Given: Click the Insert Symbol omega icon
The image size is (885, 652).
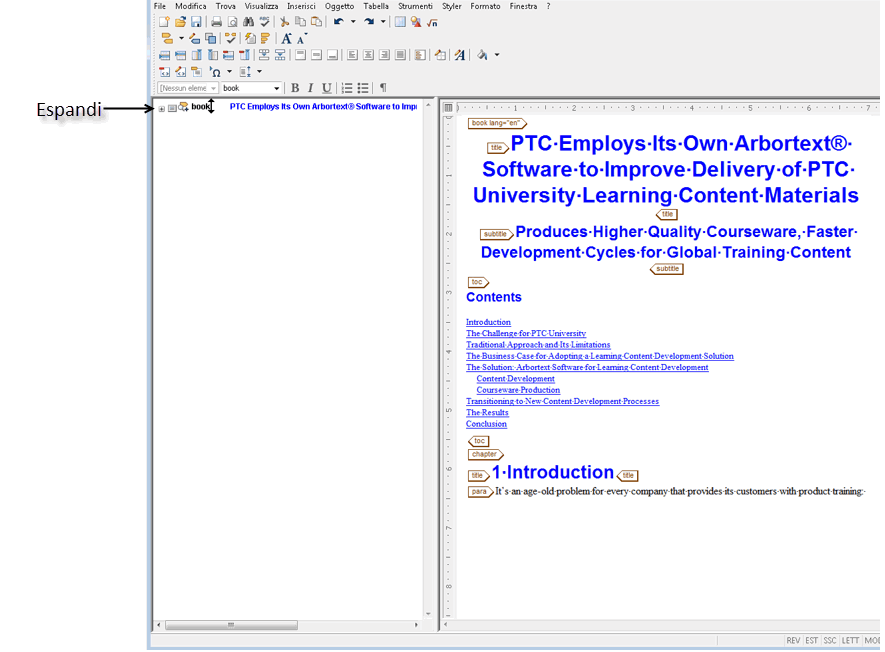Looking at the screenshot, I should (x=215, y=72).
